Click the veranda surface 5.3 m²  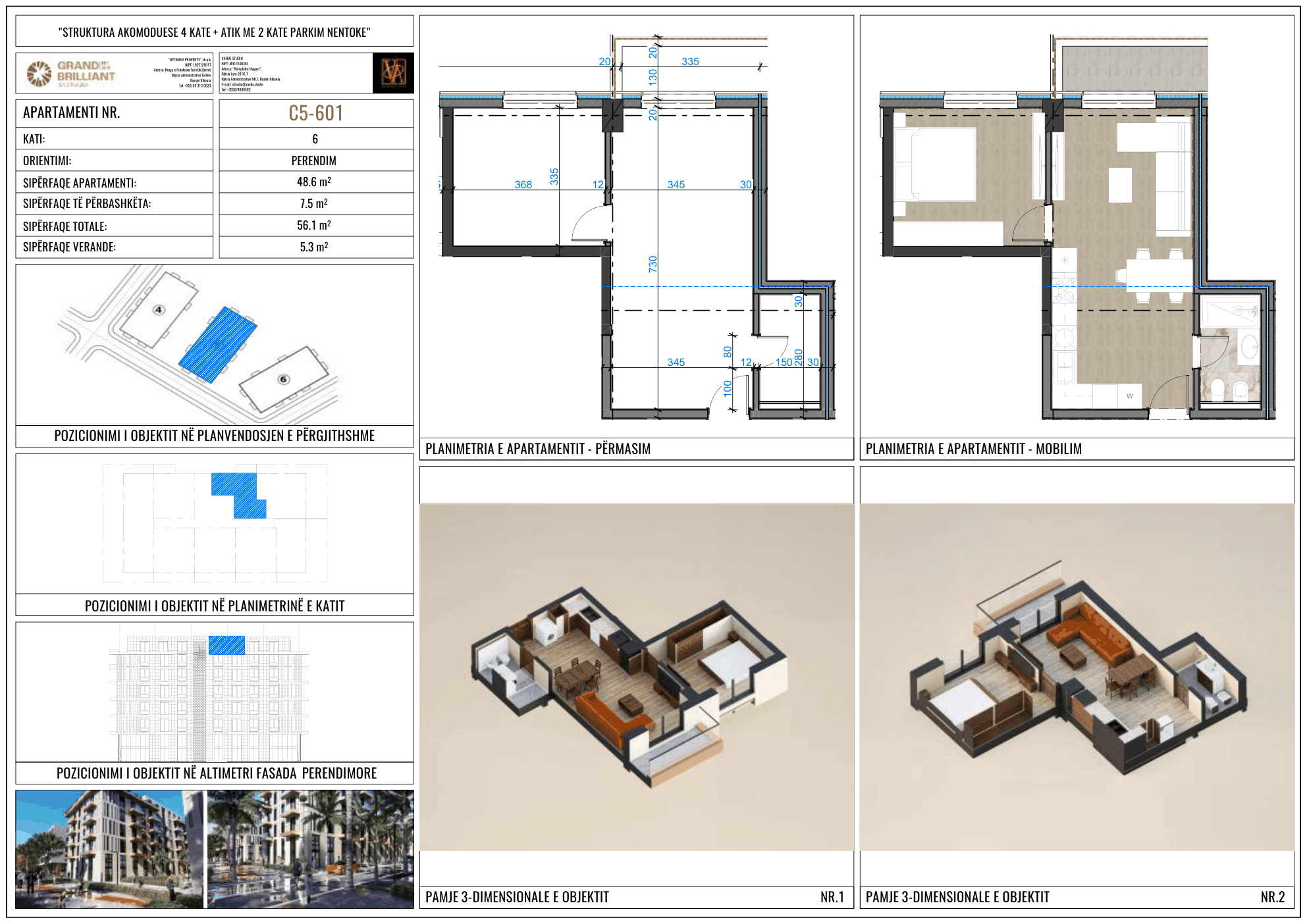pos(314,247)
